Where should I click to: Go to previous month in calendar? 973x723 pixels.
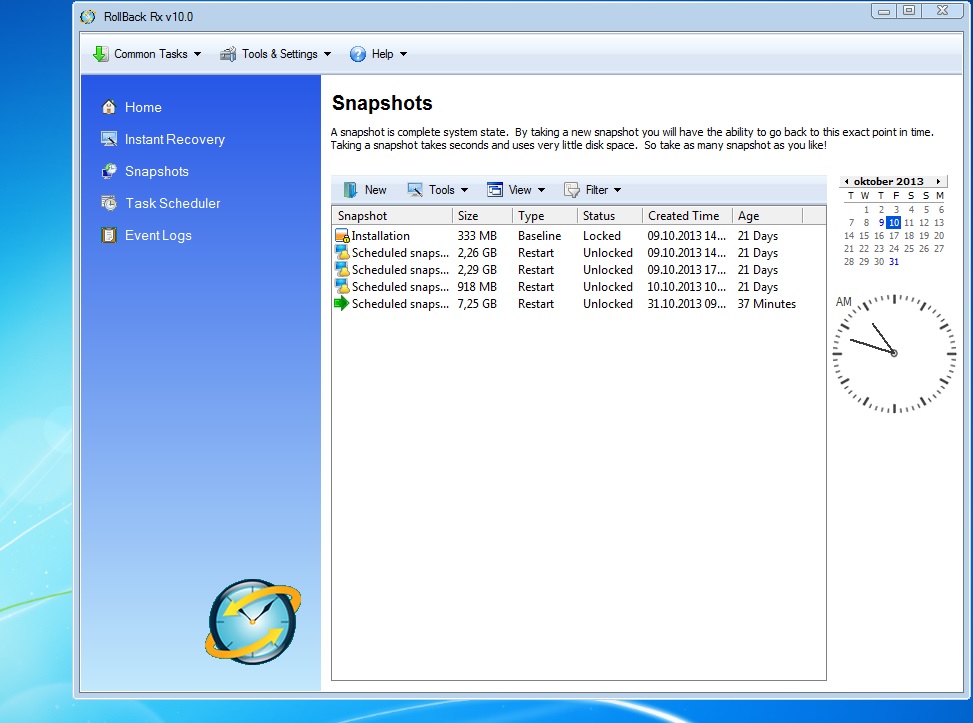(x=846, y=181)
